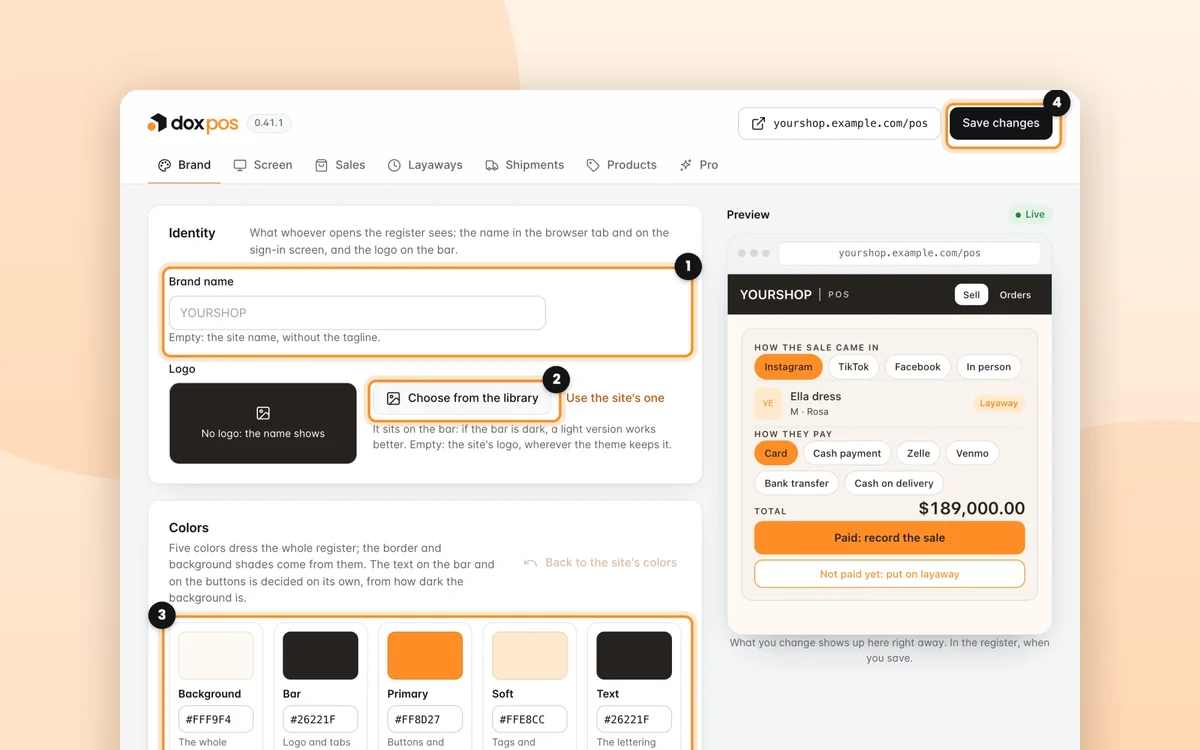Click the clock icon beside Layaways
This screenshot has width=1200, height=750.
pyautogui.click(x=395, y=165)
